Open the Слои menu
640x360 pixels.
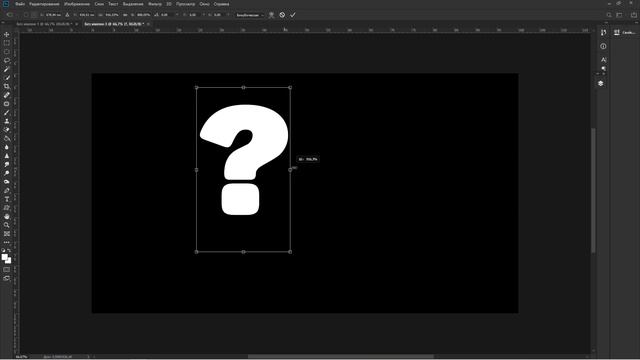(99, 4)
